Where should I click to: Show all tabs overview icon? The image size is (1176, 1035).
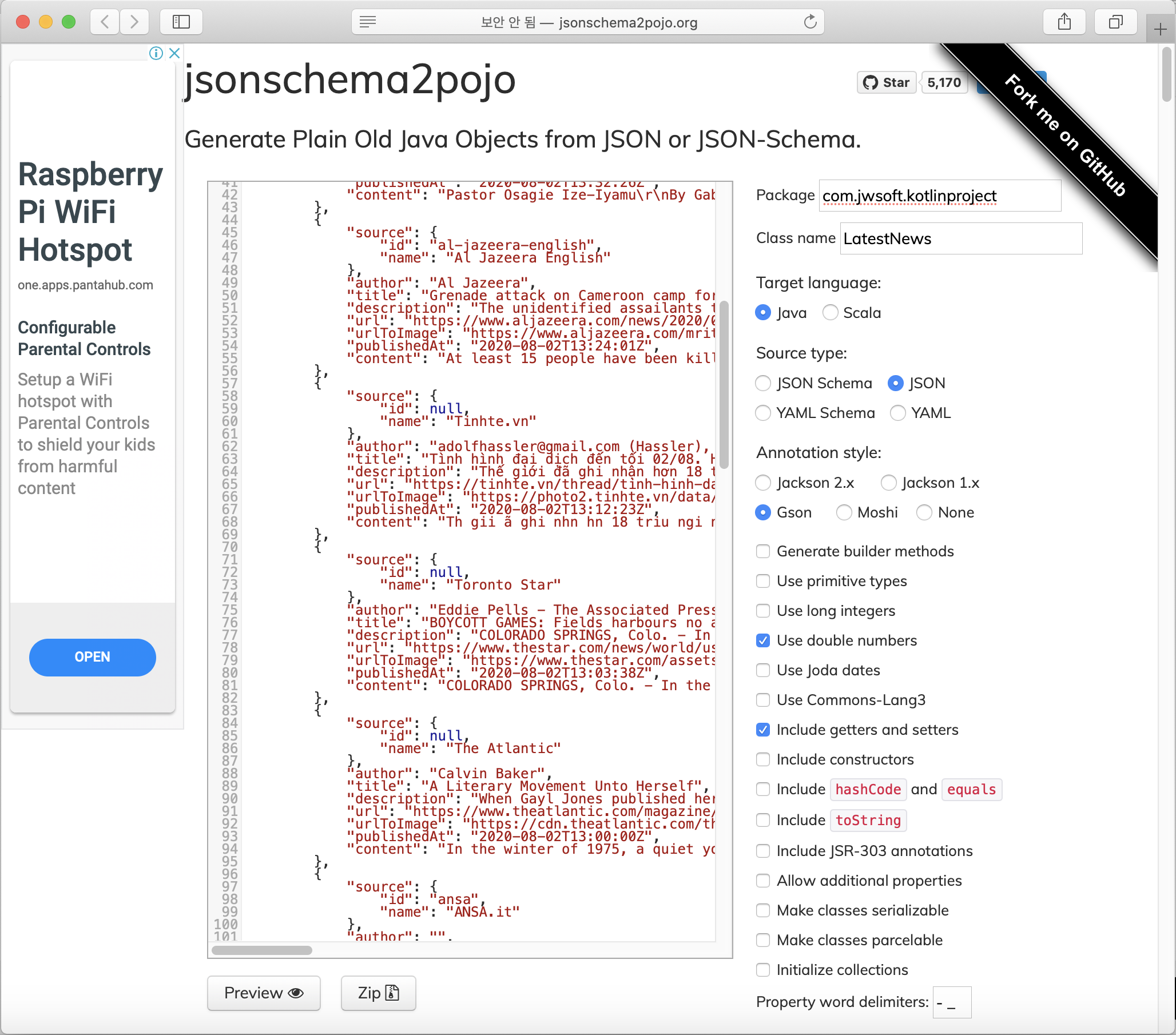click(1115, 22)
